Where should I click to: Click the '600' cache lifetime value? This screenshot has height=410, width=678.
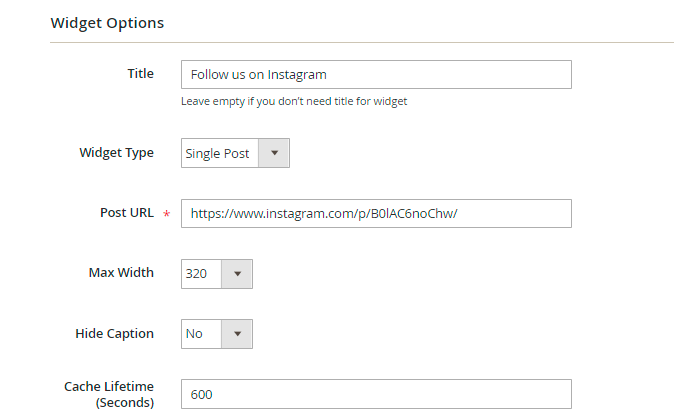(x=201, y=394)
